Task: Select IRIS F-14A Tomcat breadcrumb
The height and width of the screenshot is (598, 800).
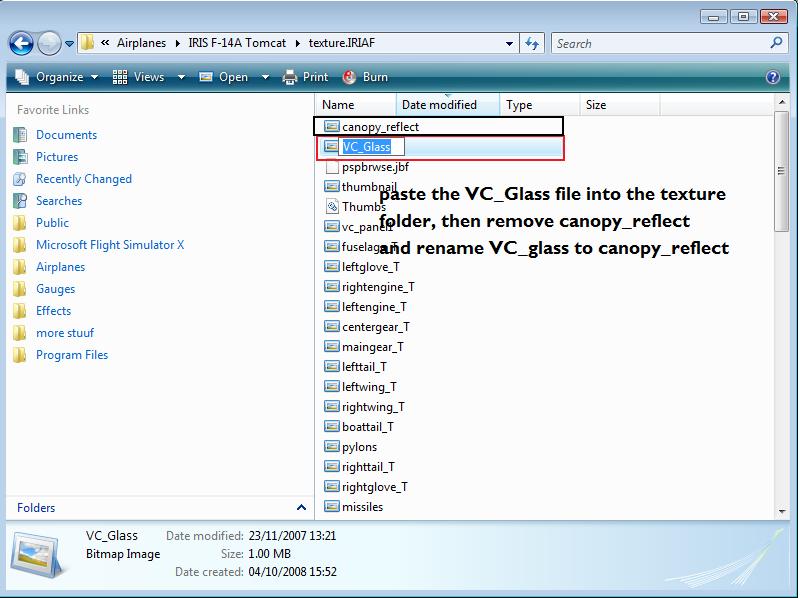Action: (x=237, y=43)
